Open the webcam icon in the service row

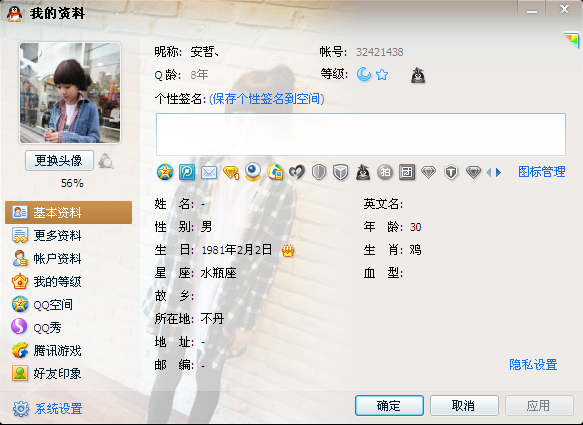click(253, 172)
